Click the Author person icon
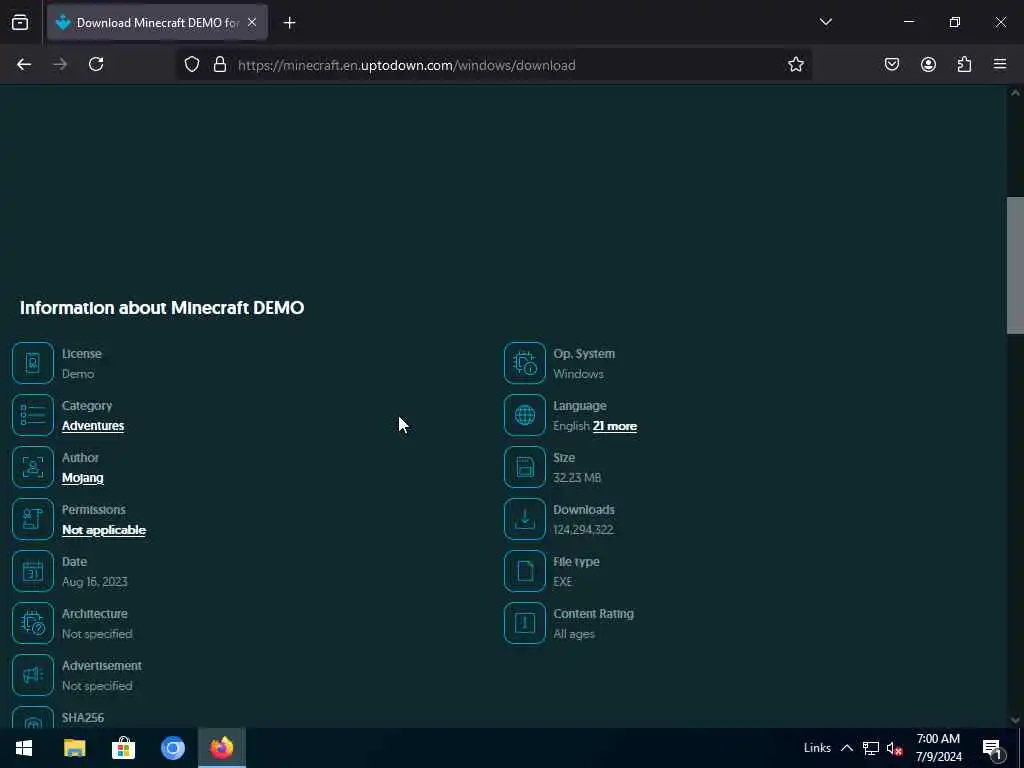1024x768 pixels. (x=33, y=467)
